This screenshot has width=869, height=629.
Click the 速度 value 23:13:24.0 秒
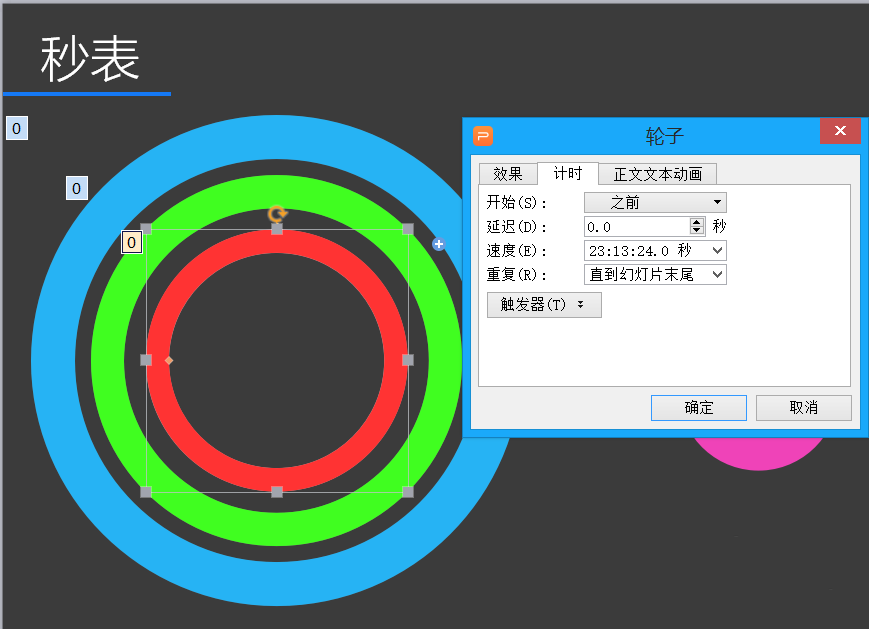[x=640, y=251]
